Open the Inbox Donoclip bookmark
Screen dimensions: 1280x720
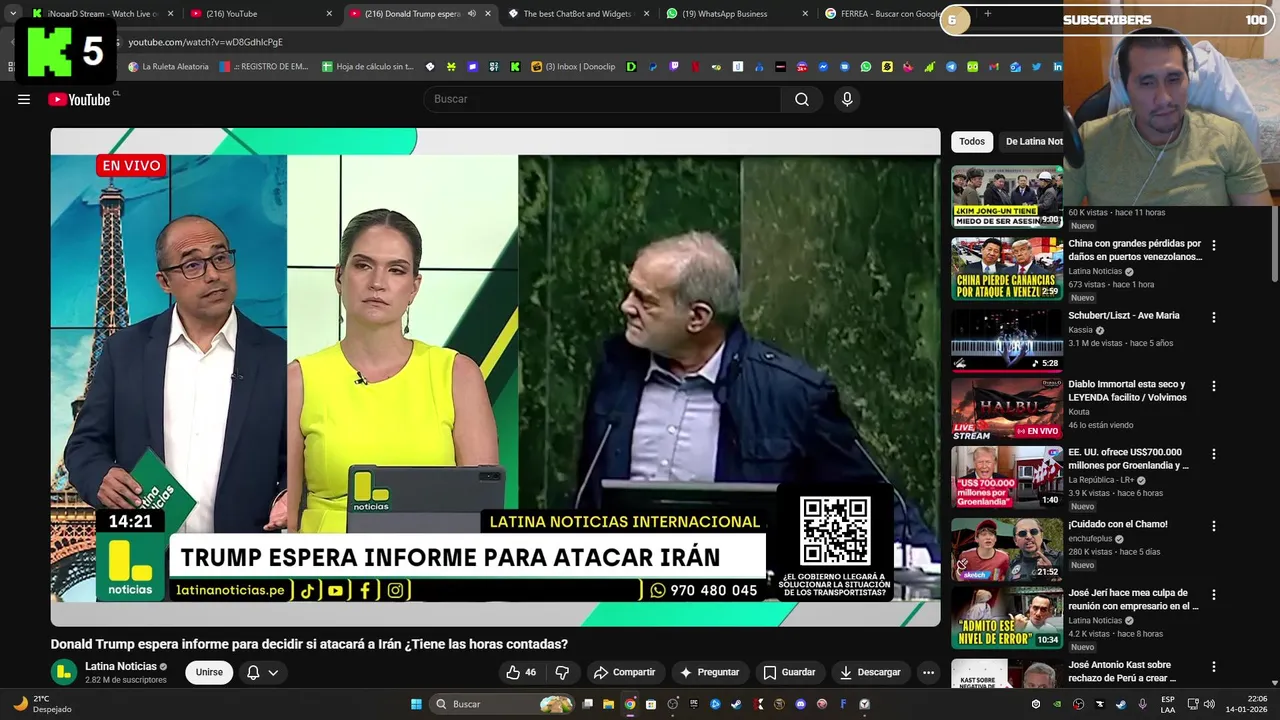click(x=573, y=67)
